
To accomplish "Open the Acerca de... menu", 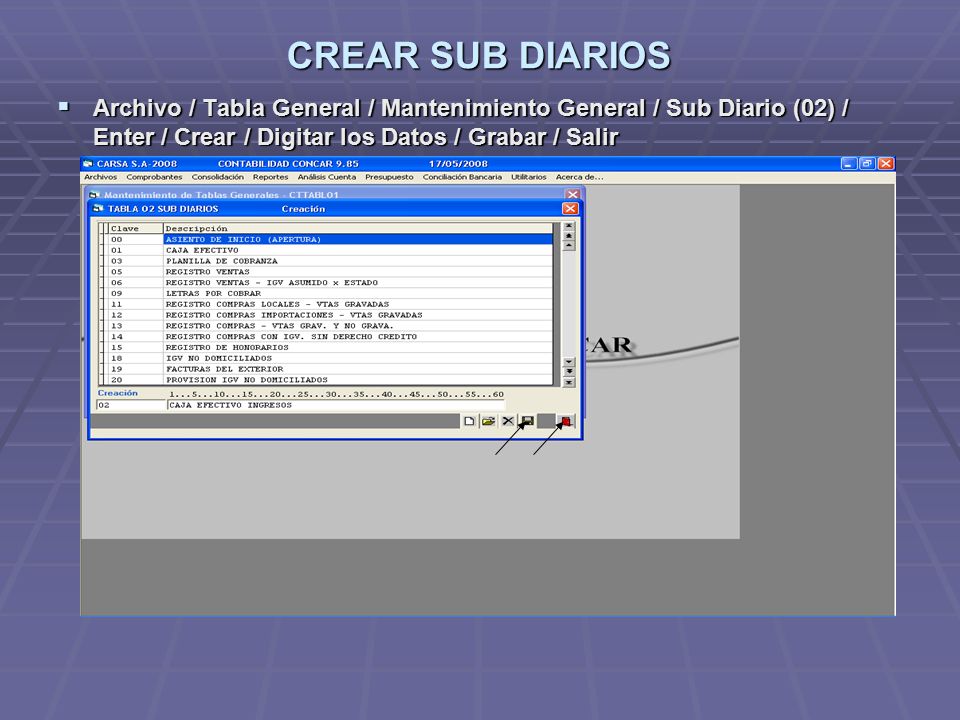I will [579, 177].
